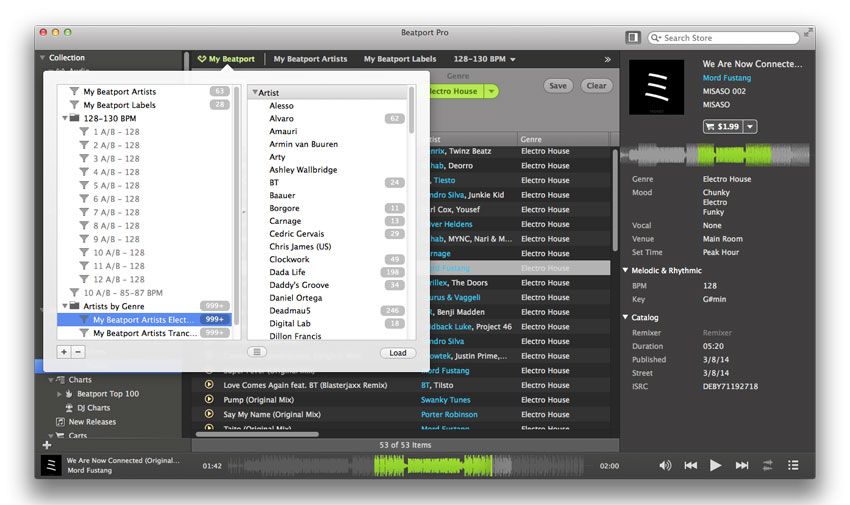Image resolution: width=850 pixels, height=505 pixels.
Task: Switch to My Beatport Artists tab
Action: (x=310, y=59)
